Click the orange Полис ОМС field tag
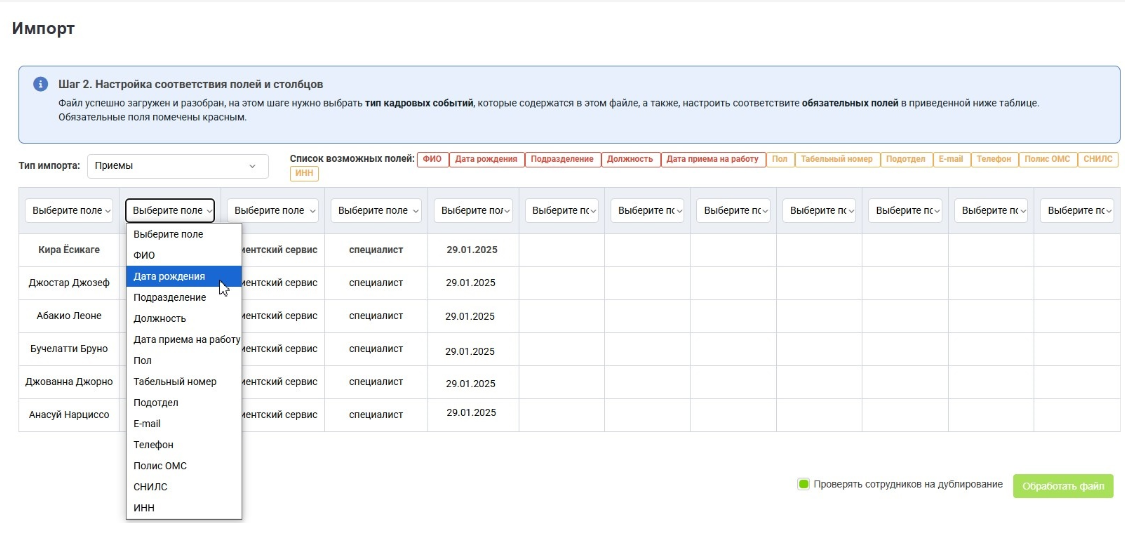The image size is (1141, 553). point(1046,159)
